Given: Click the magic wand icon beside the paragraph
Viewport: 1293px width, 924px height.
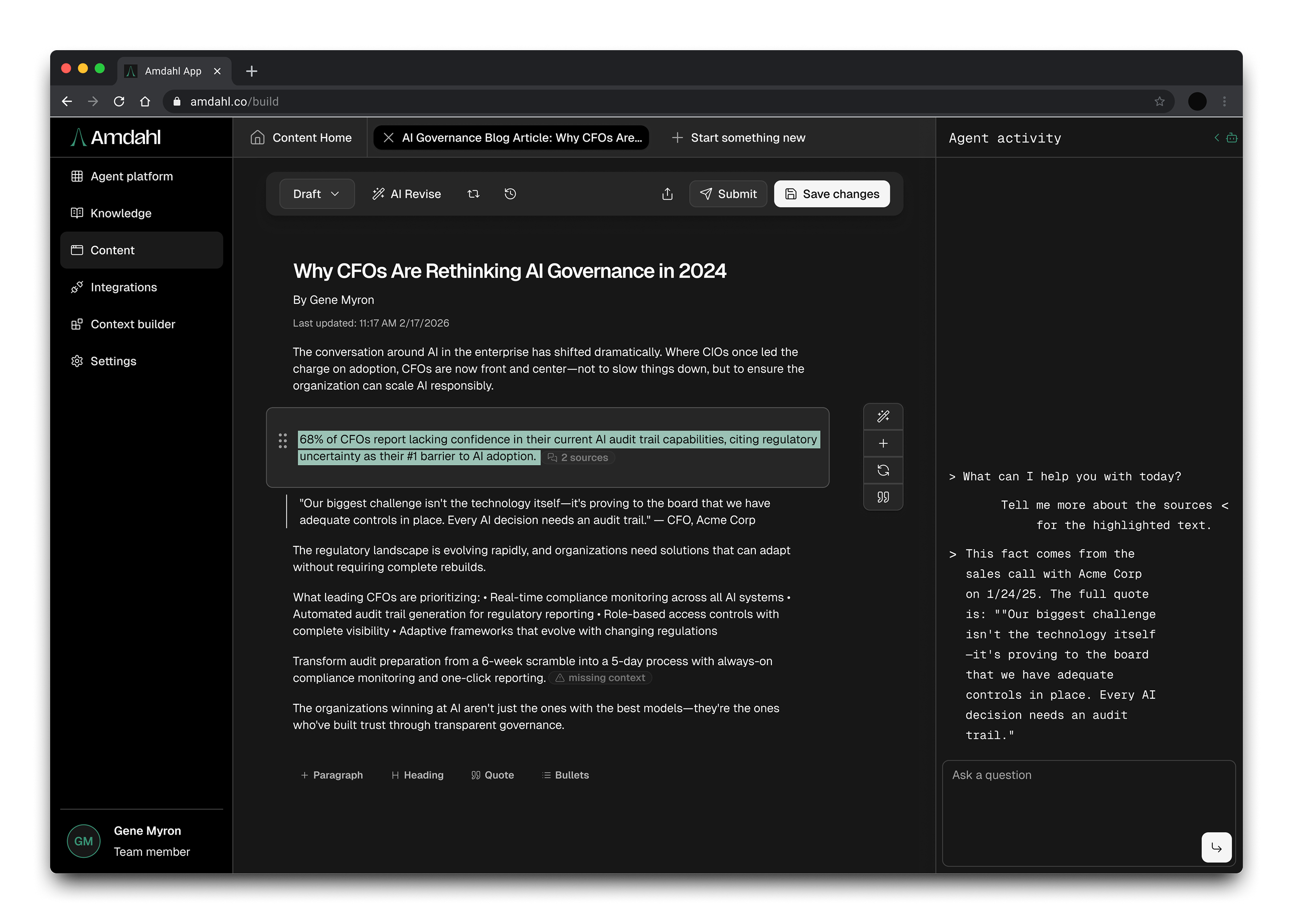Looking at the screenshot, I should point(883,416).
